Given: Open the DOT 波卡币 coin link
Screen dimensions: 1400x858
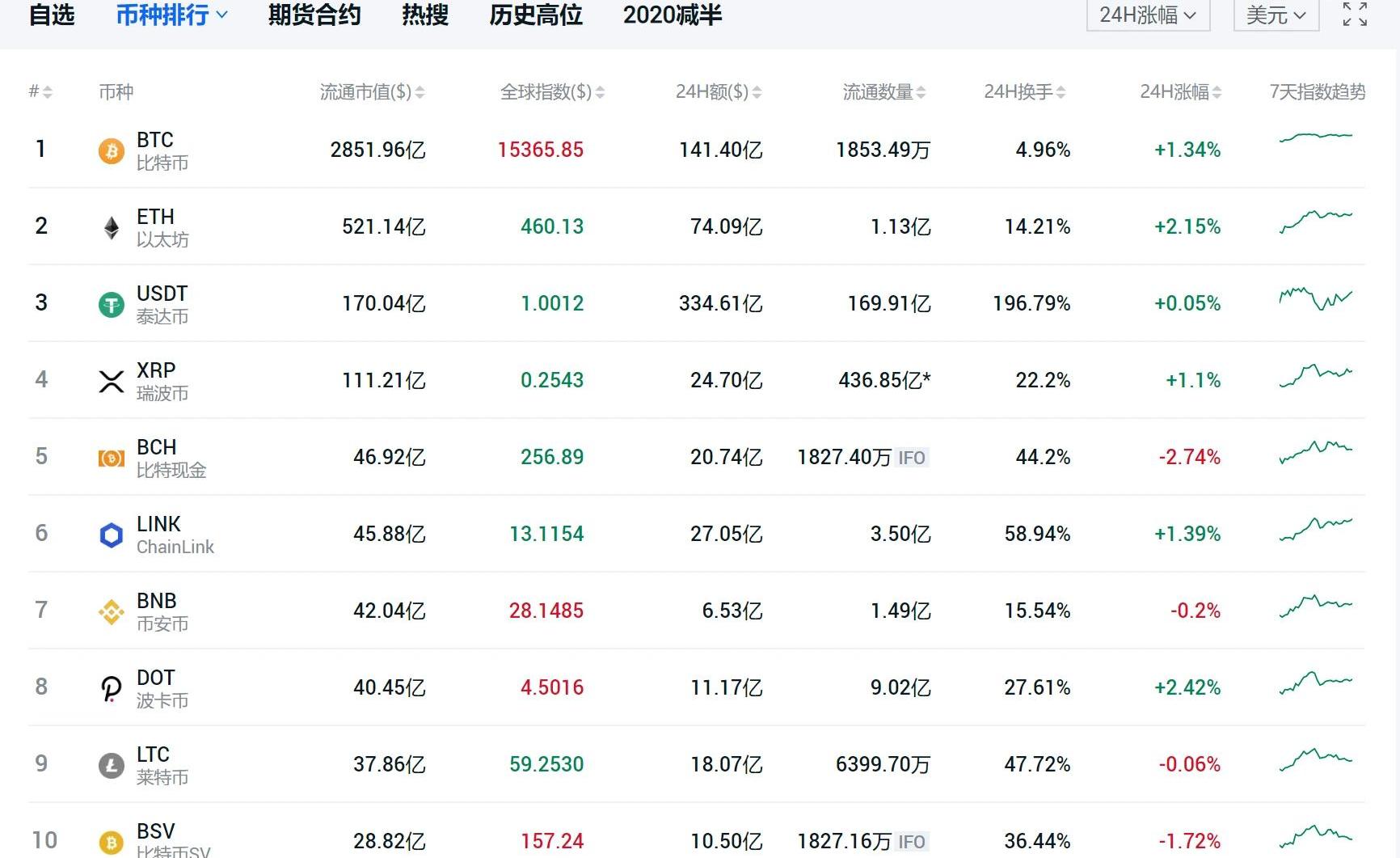Looking at the screenshot, I should [x=162, y=688].
